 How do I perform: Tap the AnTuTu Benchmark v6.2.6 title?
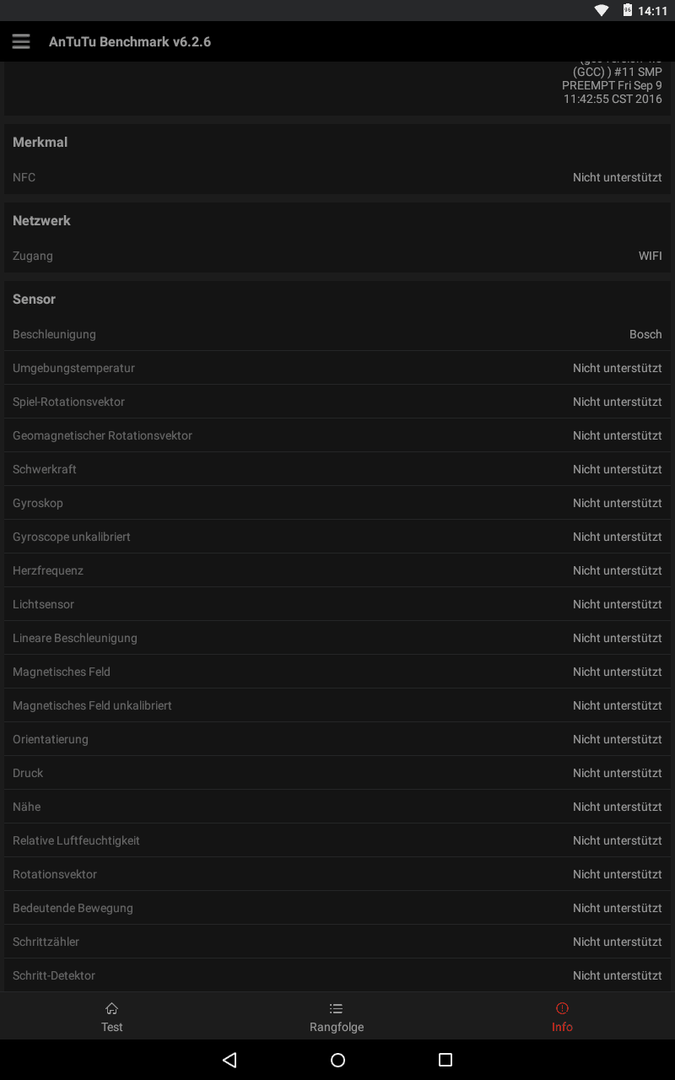tap(129, 41)
